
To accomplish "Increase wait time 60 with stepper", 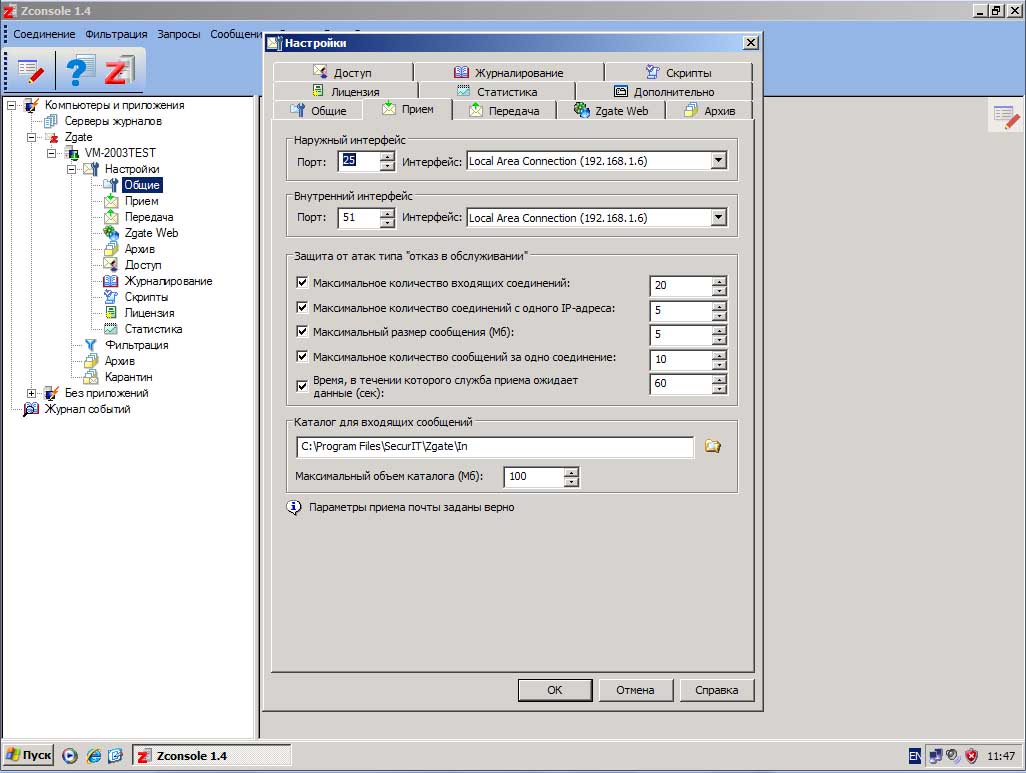I will tap(719, 379).
